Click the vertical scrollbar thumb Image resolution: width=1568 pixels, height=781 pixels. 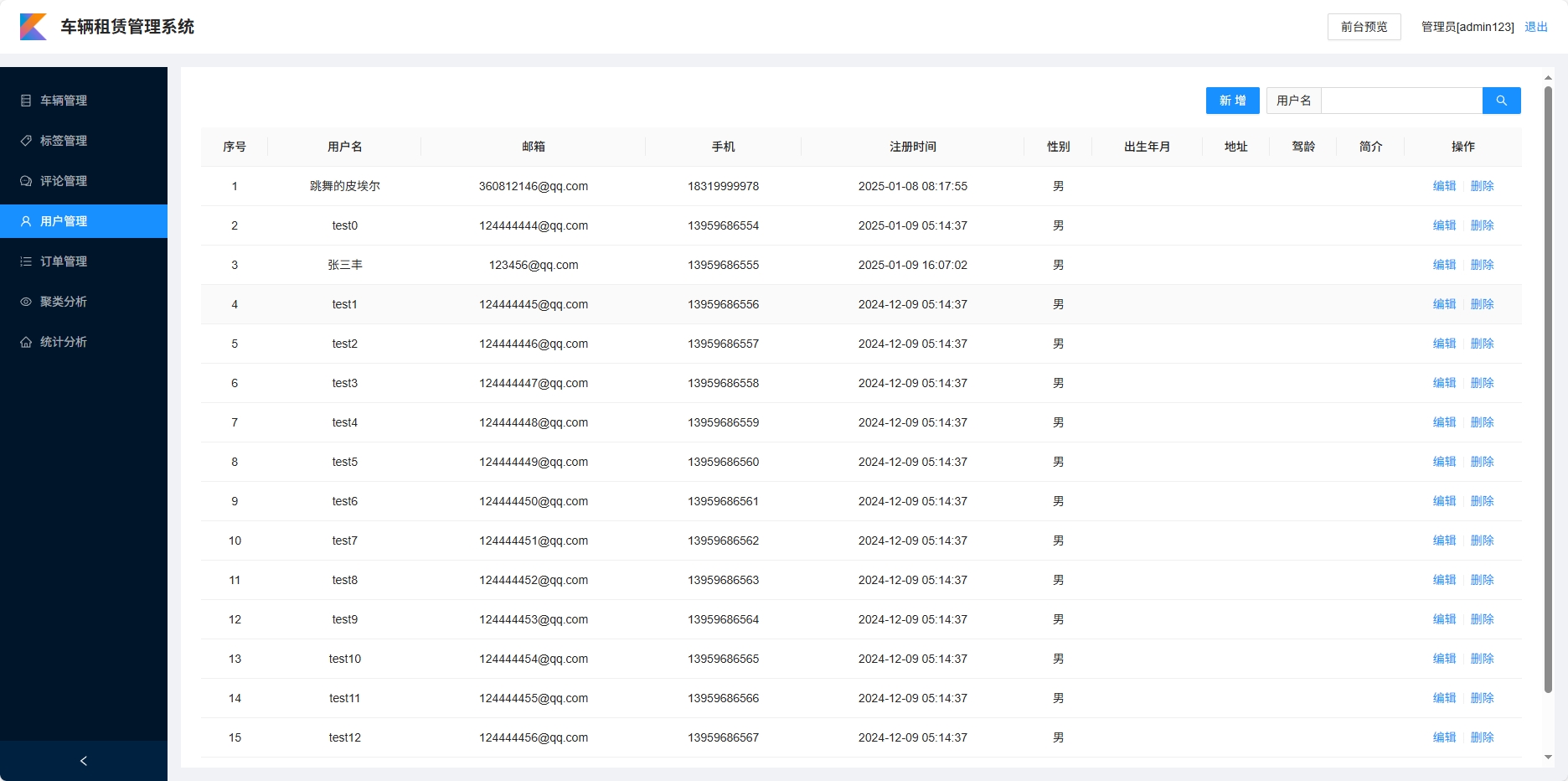tap(1548, 390)
